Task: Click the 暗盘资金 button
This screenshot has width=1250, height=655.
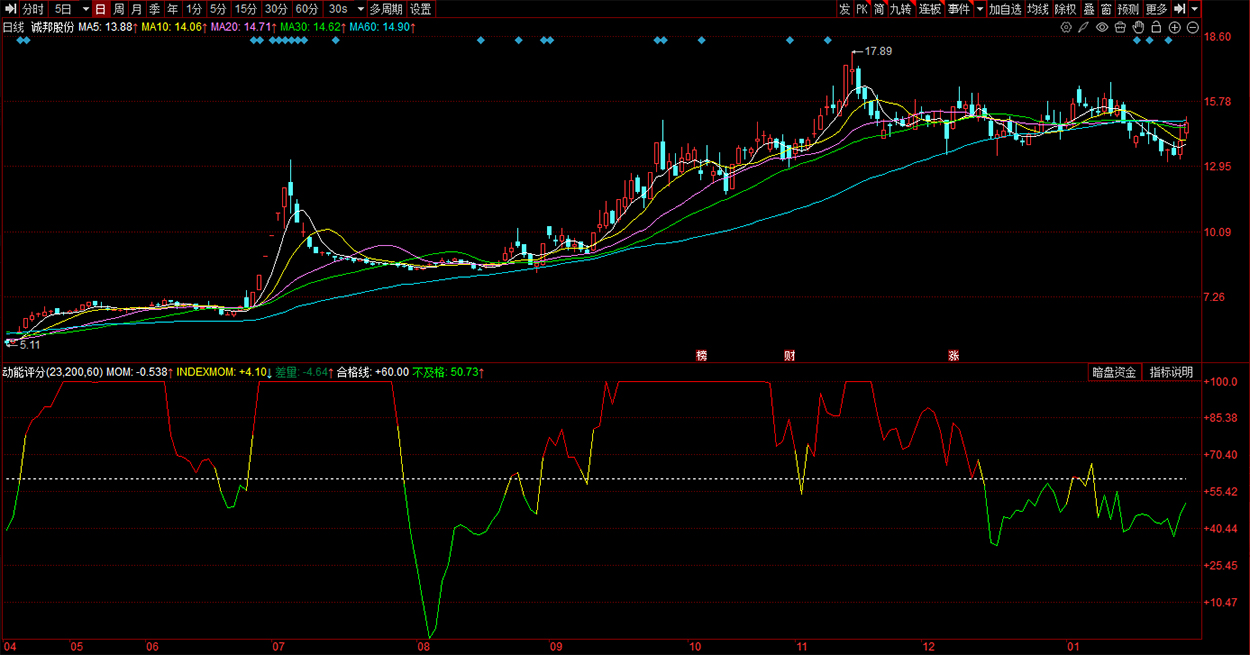Action: click(x=1114, y=372)
